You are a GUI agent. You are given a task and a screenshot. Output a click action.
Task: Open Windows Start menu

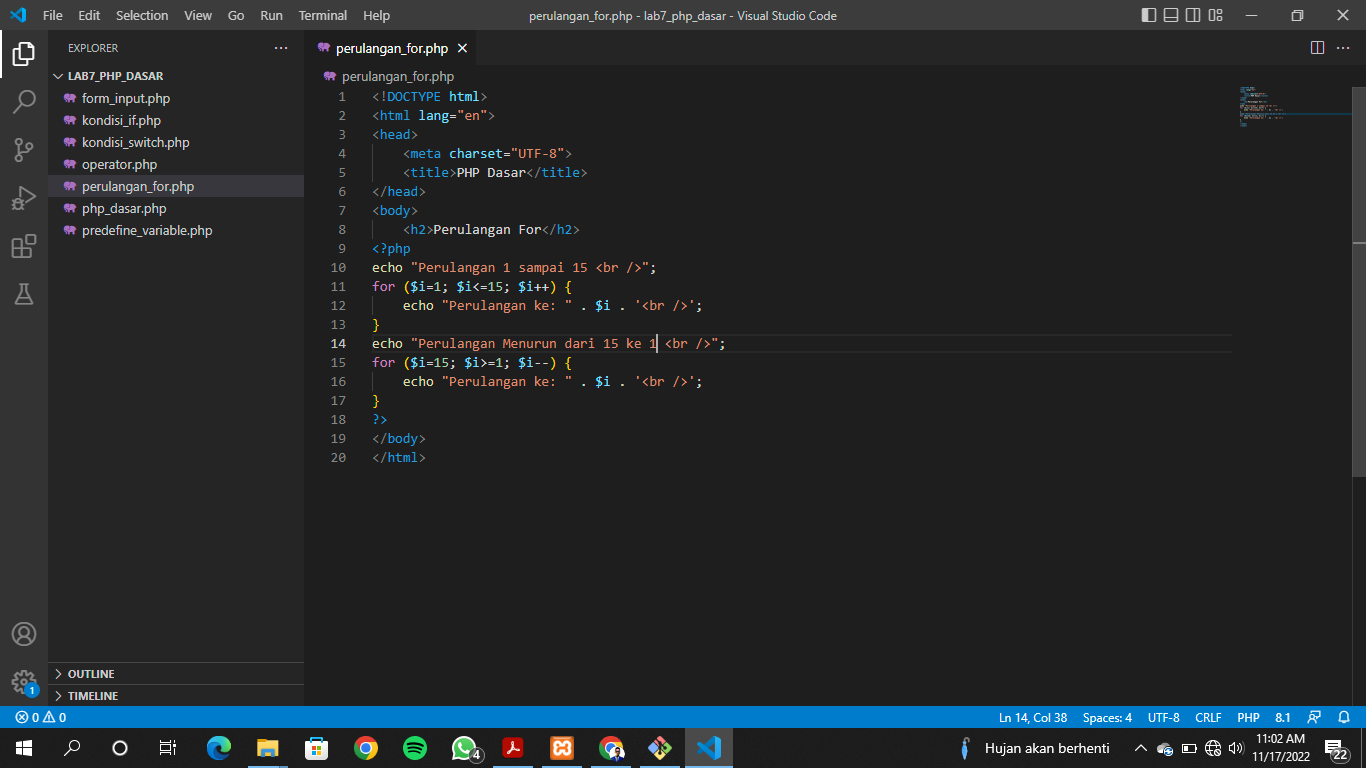point(24,747)
